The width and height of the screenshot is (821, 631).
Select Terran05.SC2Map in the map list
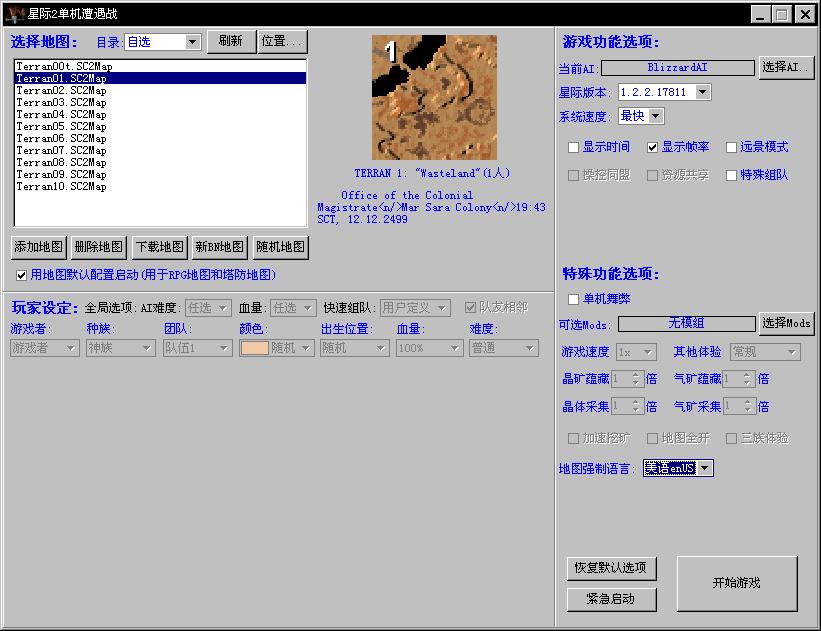pyautogui.click(x=61, y=126)
